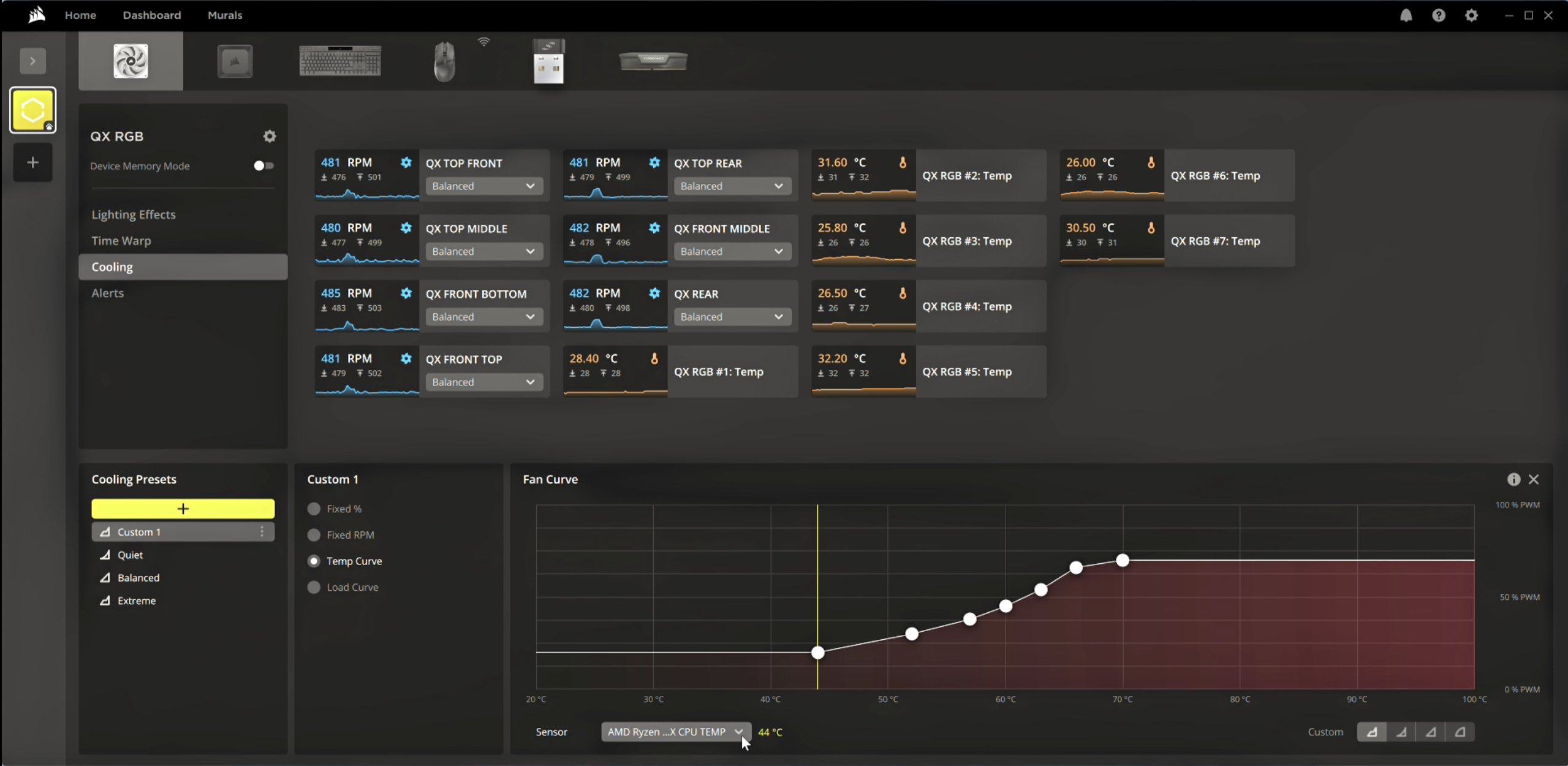The width and height of the screenshot is (1568, 766).
Task: Toggle Device Memory Mode
Action: [x=262, y=165]
